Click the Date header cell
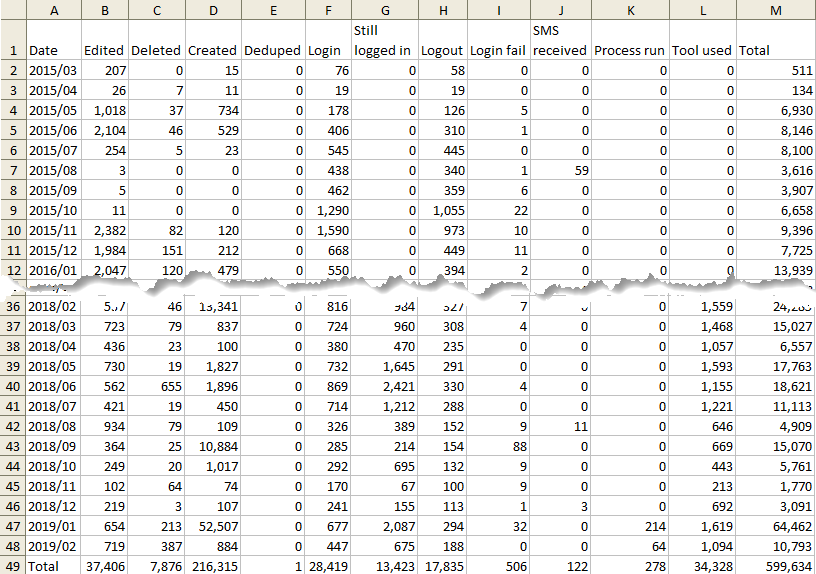Image resolution: width=816 pixels, height=574 pixels. [51, 50]
